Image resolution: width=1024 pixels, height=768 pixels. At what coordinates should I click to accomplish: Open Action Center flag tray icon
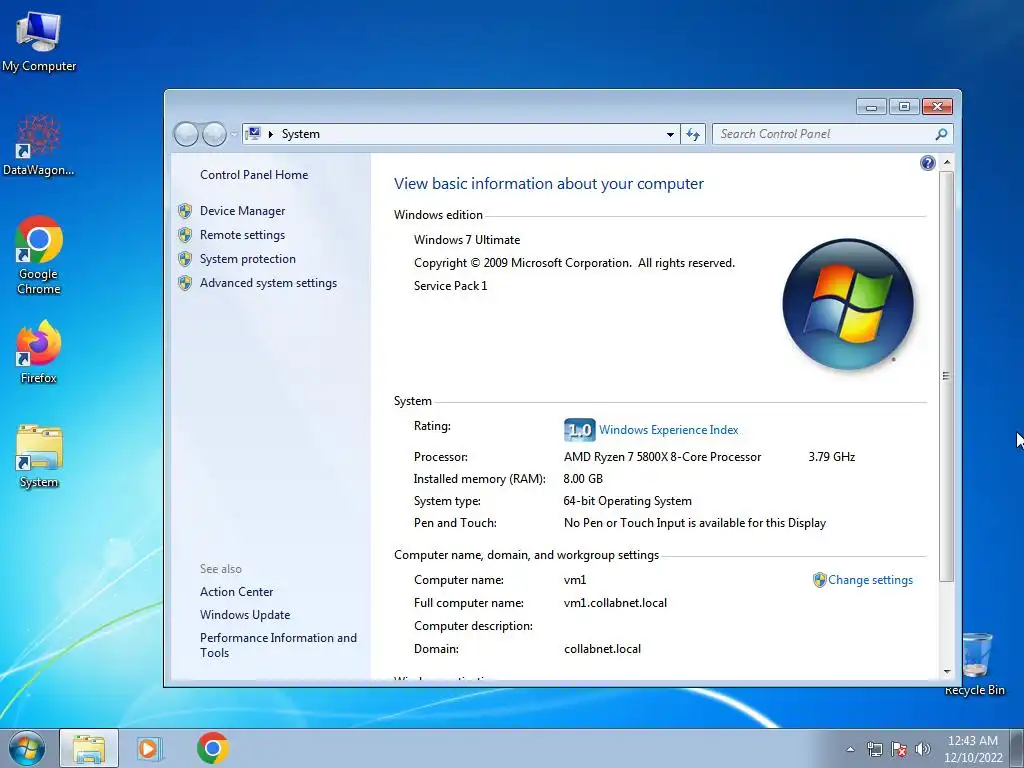899,749
